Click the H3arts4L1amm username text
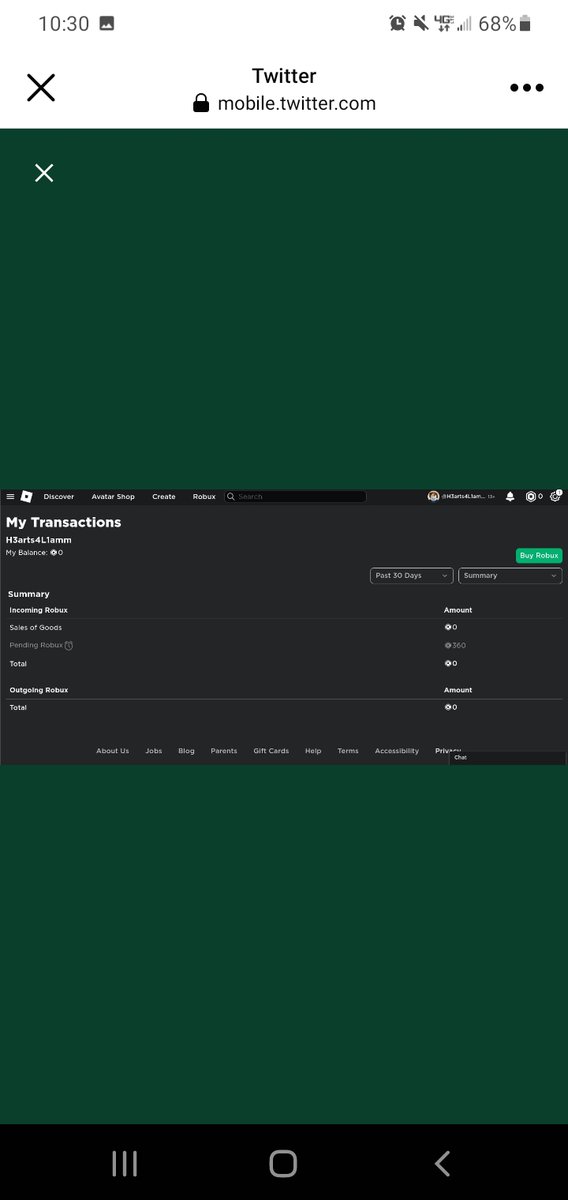The width and height of the screenshot is (568, 1200). 38,540
